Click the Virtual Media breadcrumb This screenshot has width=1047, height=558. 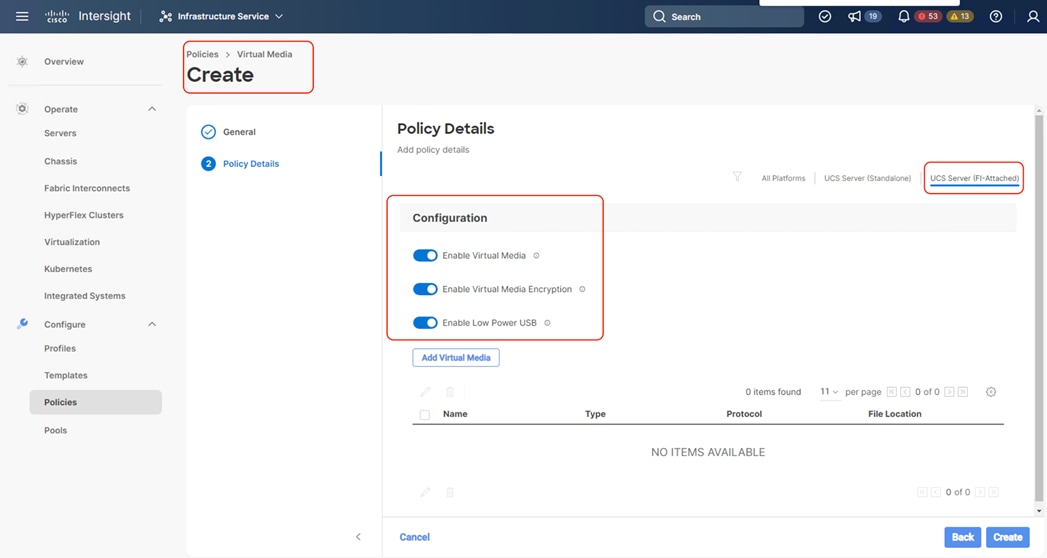point(264,54)
